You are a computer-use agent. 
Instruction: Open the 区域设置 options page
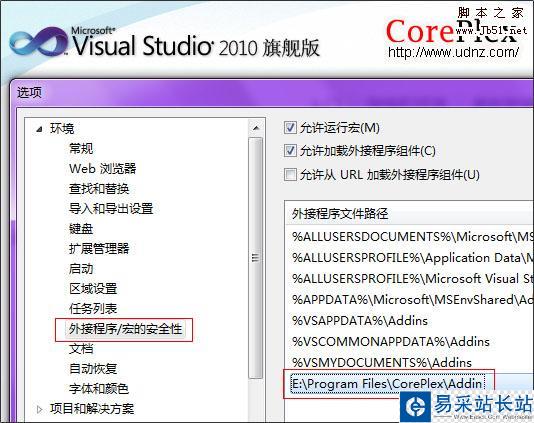tap(93, 289)
